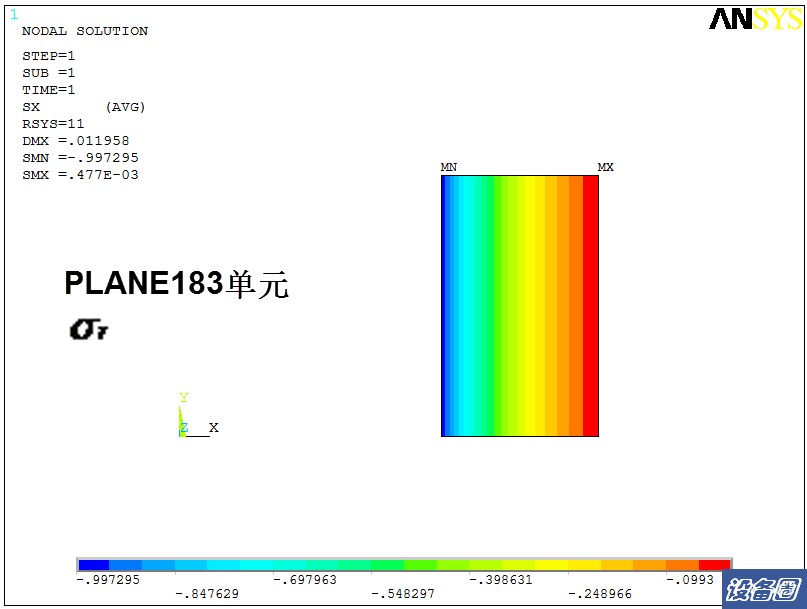Click the MX maximum marker label

[x=605, y=167]
